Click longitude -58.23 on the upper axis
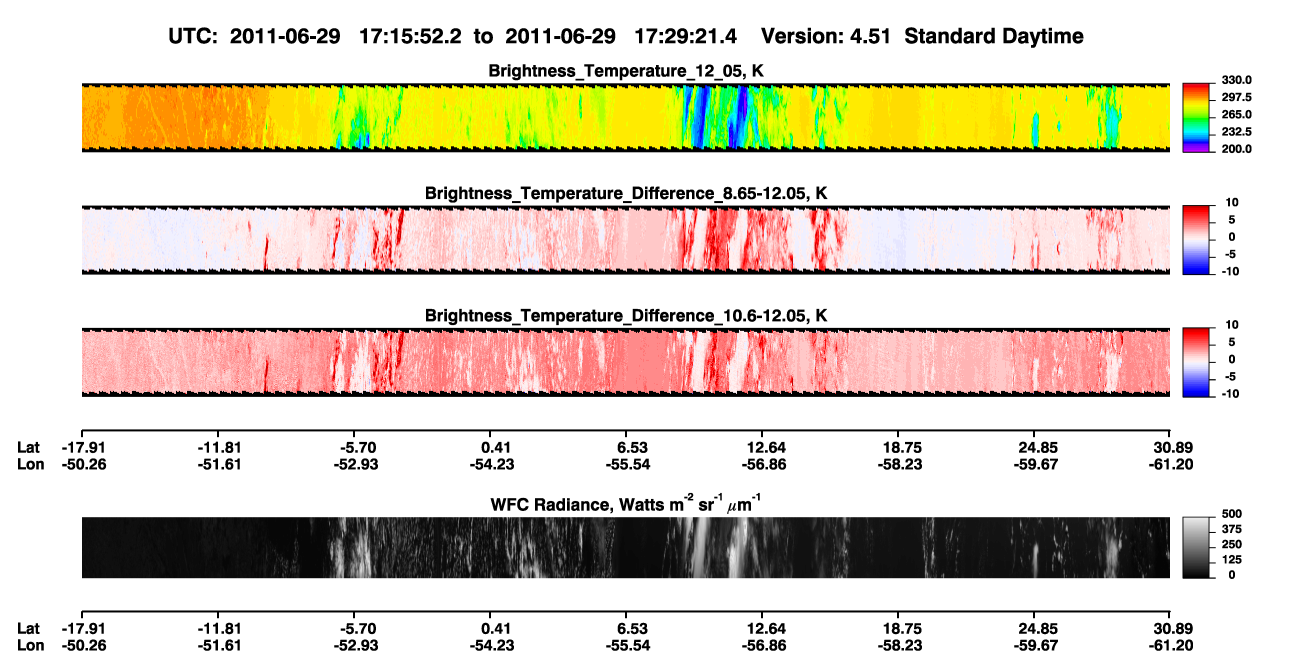Image resolution: width=1300 pixels, height=667 pixels. (x=898, y=464)
